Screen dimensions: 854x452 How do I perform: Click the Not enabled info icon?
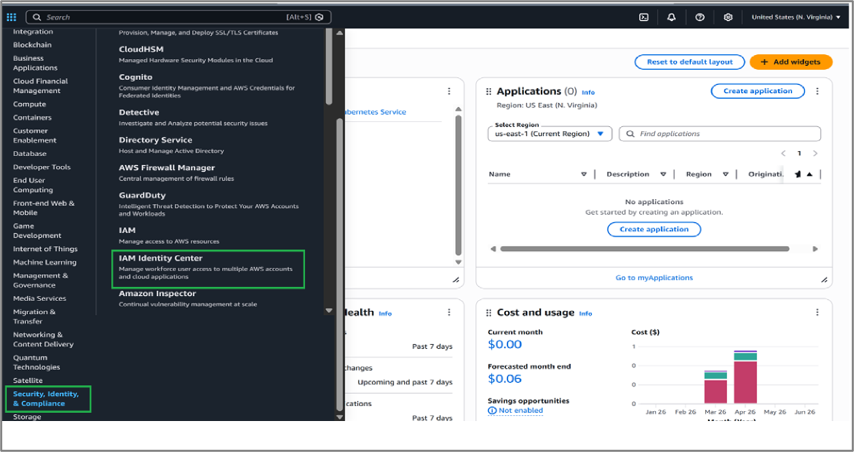tap(492, 411)
